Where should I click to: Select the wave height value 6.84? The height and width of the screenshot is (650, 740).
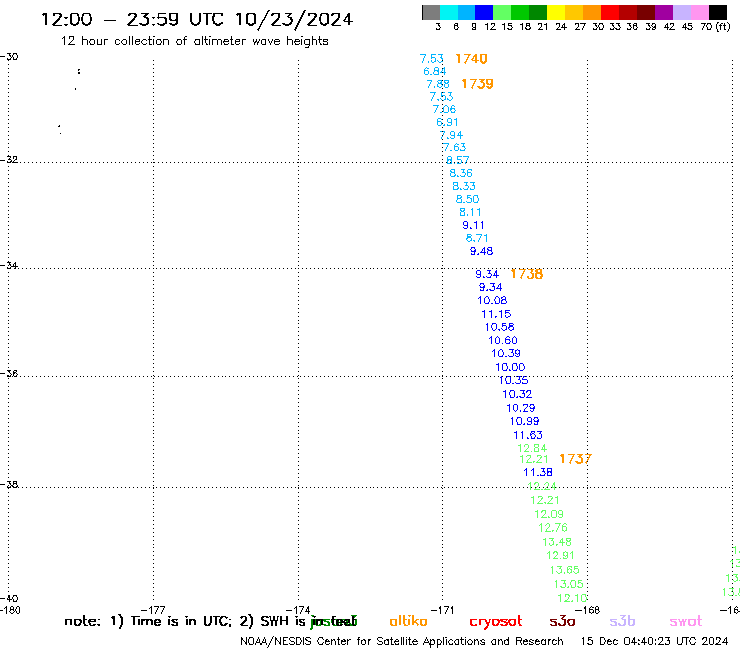click(x=435, y=71)
